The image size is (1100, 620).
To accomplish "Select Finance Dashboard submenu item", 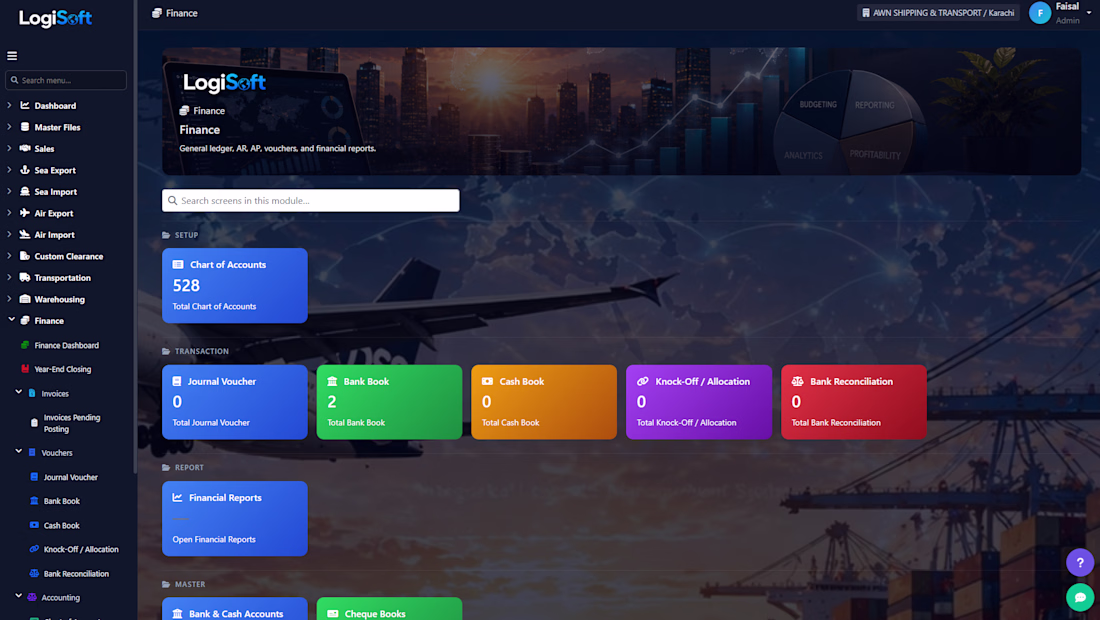I will tap(66, 345).
